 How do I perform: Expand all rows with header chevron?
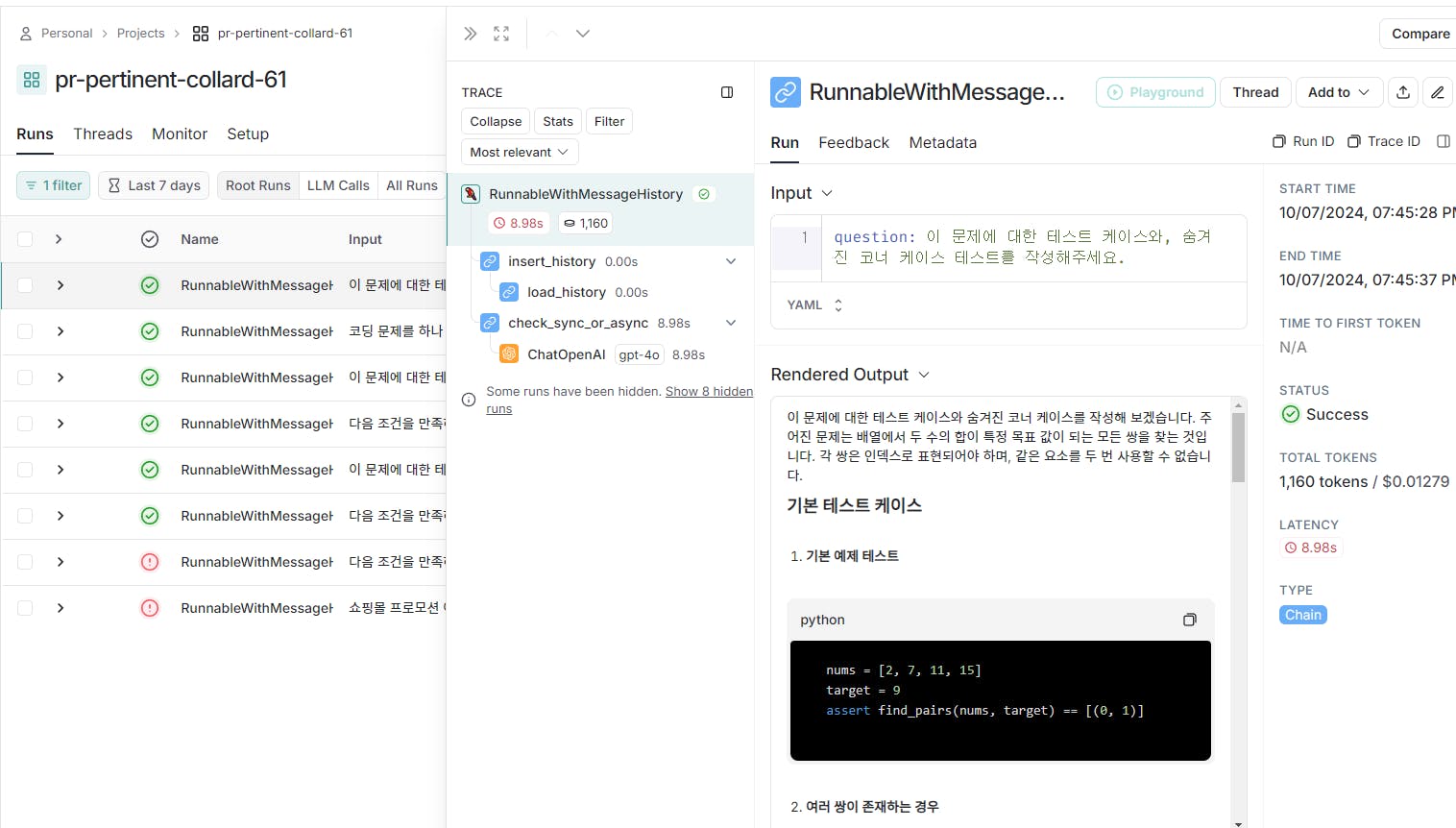(59, 239)
